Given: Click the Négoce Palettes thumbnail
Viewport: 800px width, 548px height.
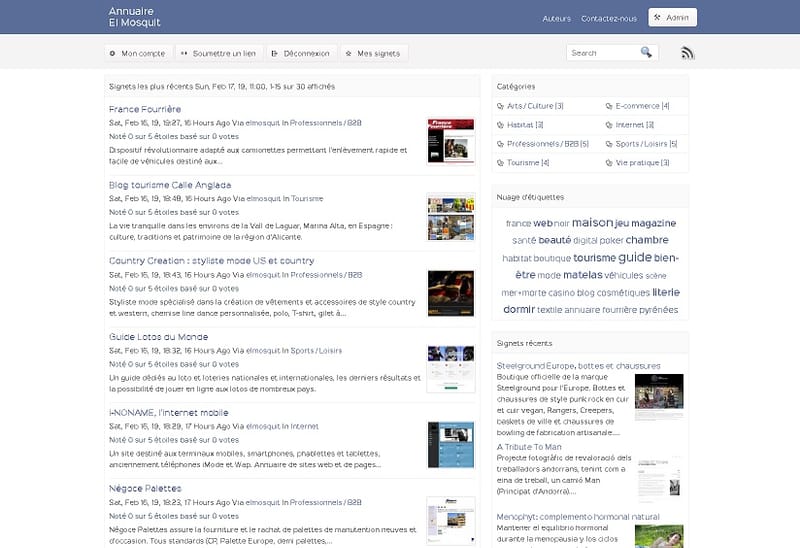Looking at the screenshot, I should 451,520.
